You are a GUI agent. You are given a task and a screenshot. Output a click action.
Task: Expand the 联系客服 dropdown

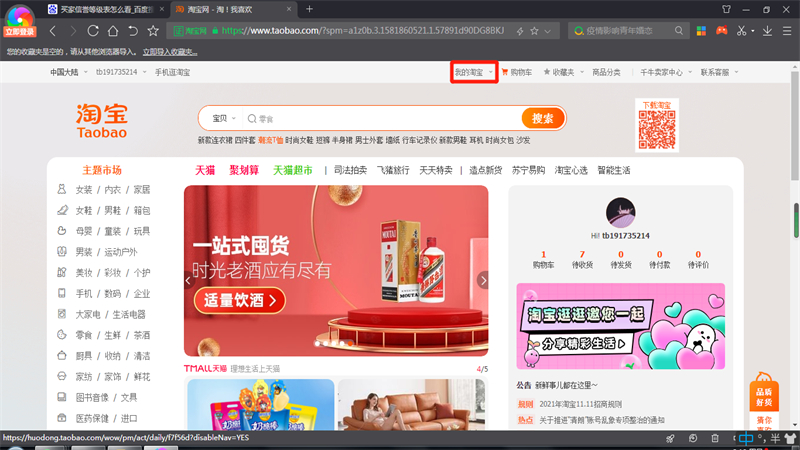pos(719,72)
